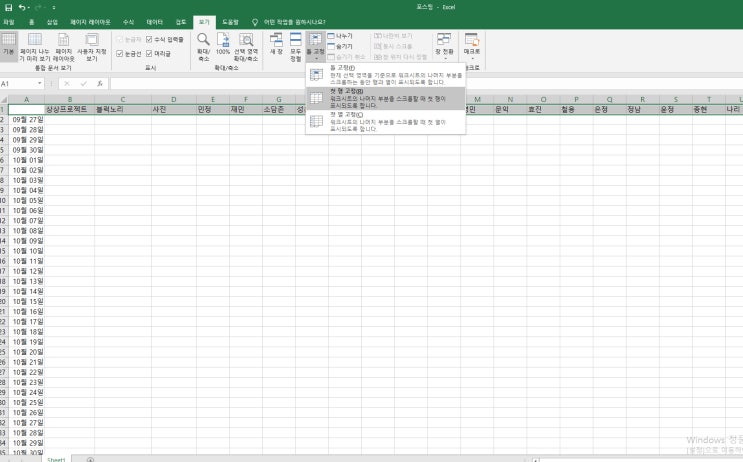Open the undo history dropdown arrow
This screenshot has height=462, width=743.
pyautogui.click(x=28, y=7)
